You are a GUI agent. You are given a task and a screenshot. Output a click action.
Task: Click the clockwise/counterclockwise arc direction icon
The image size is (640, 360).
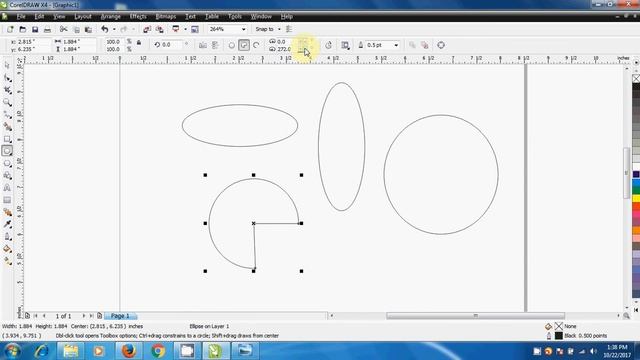point(329,45)
